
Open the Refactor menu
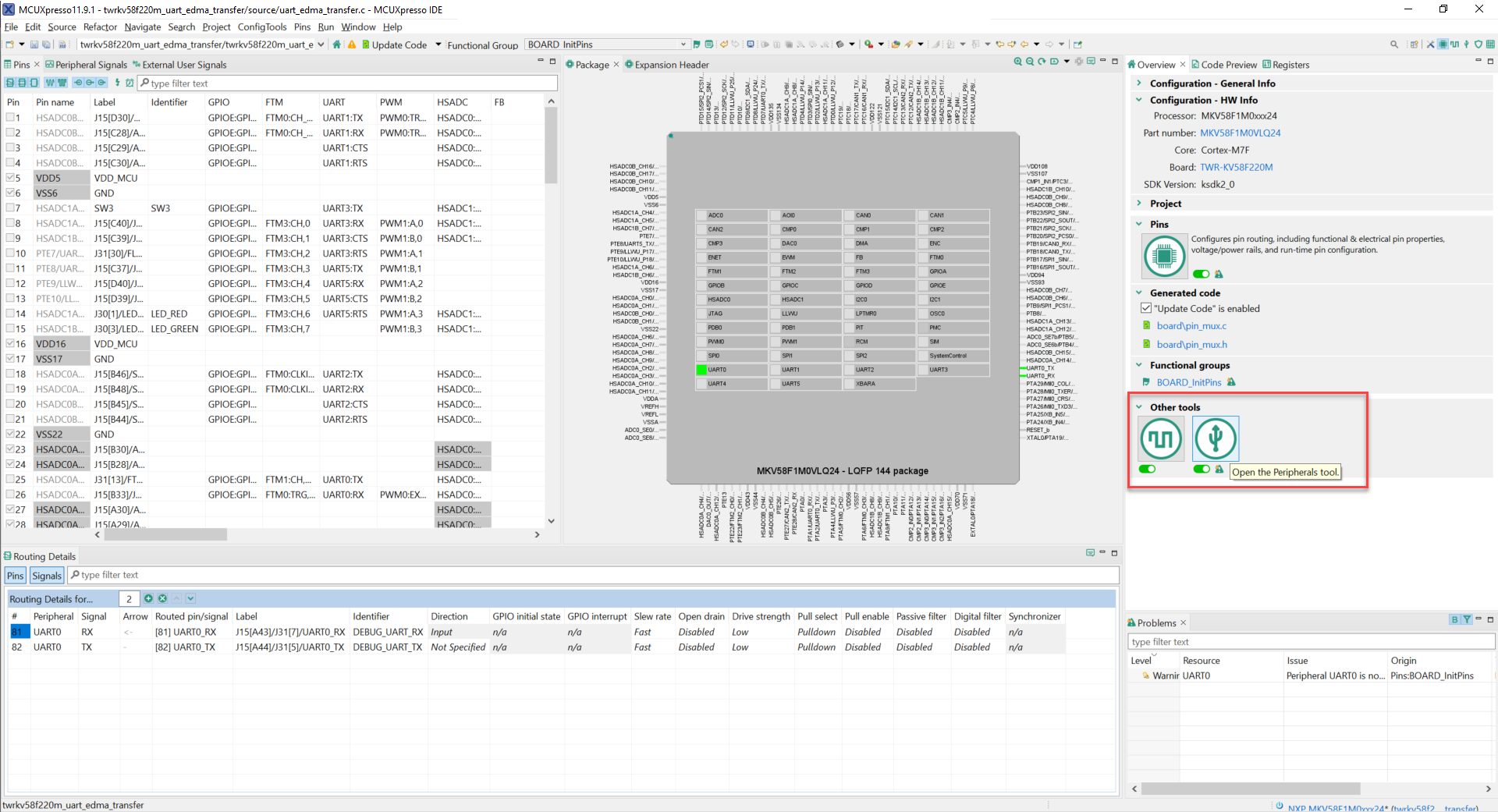click(x=100, y=27)
